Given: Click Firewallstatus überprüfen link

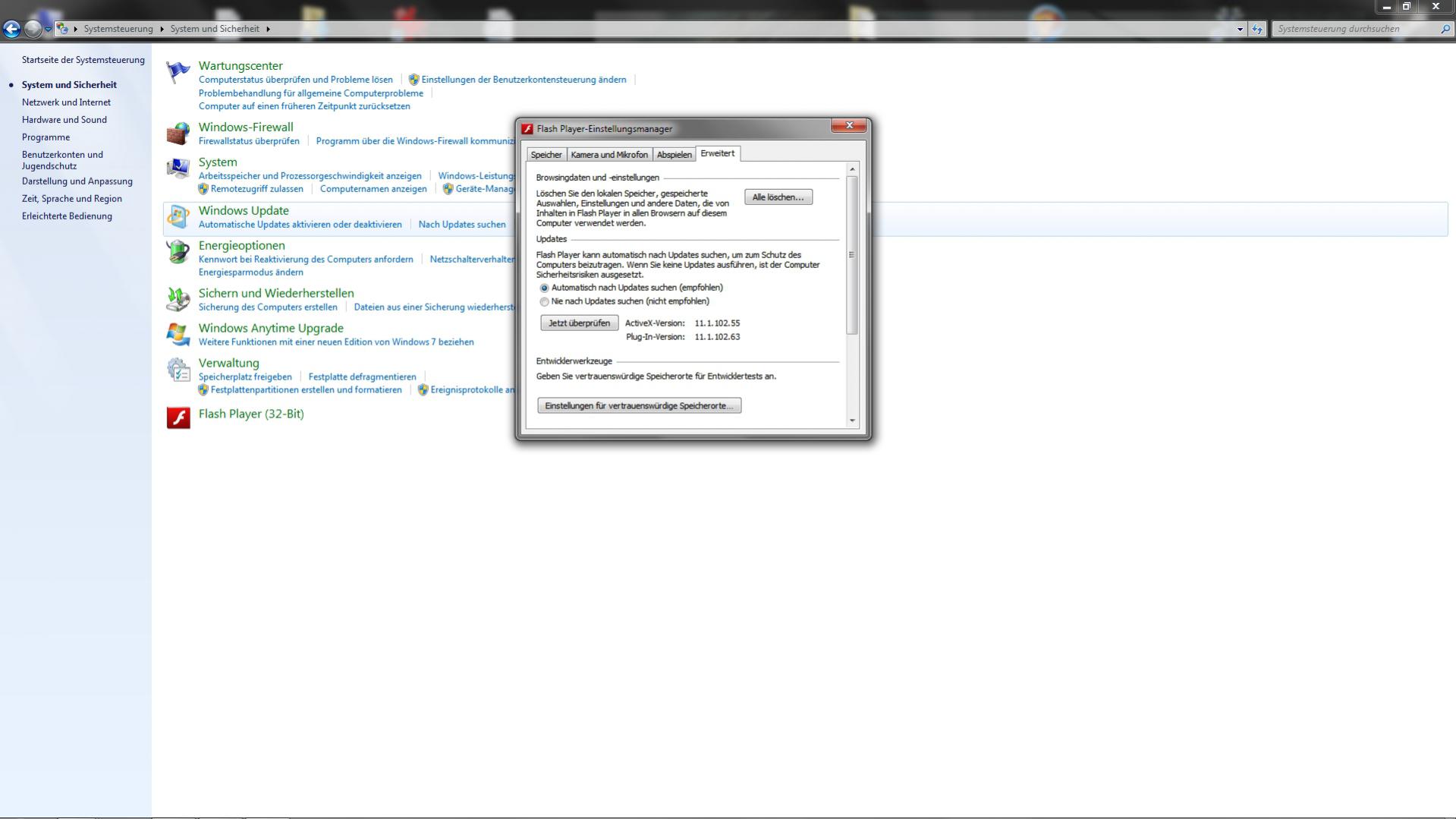Looking at the screenshot, I should [x=249, y=141].
